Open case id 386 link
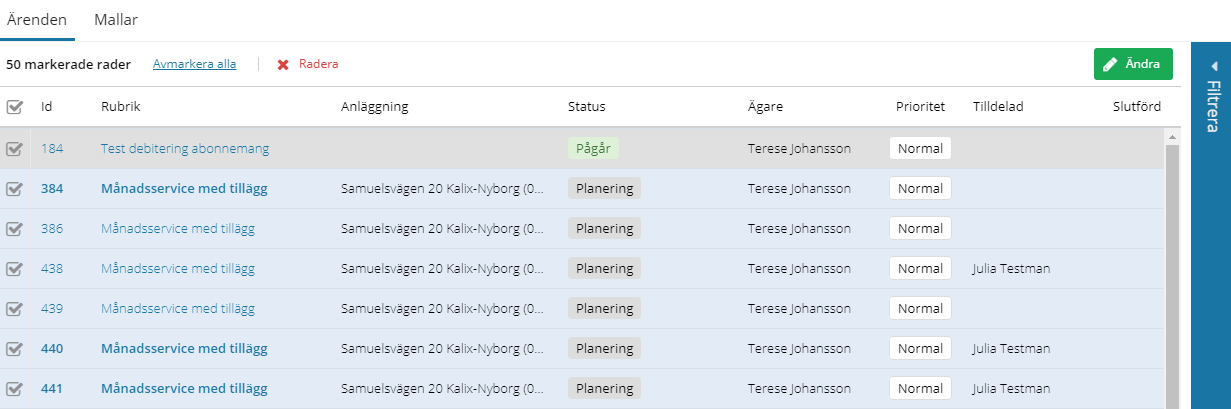The image size is (1231, 409). click(x=52, y=228)
